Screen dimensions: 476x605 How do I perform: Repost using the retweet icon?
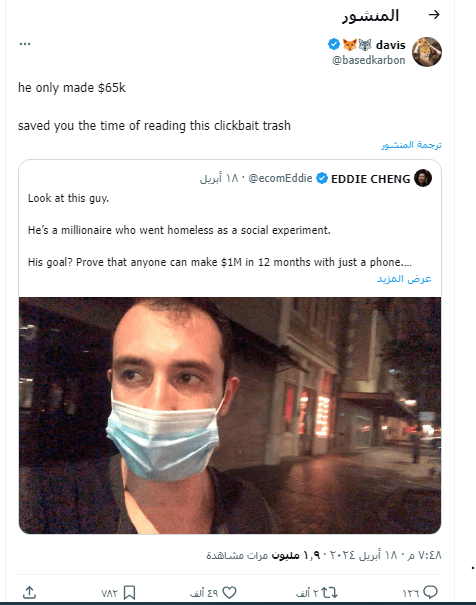(329, 593)
